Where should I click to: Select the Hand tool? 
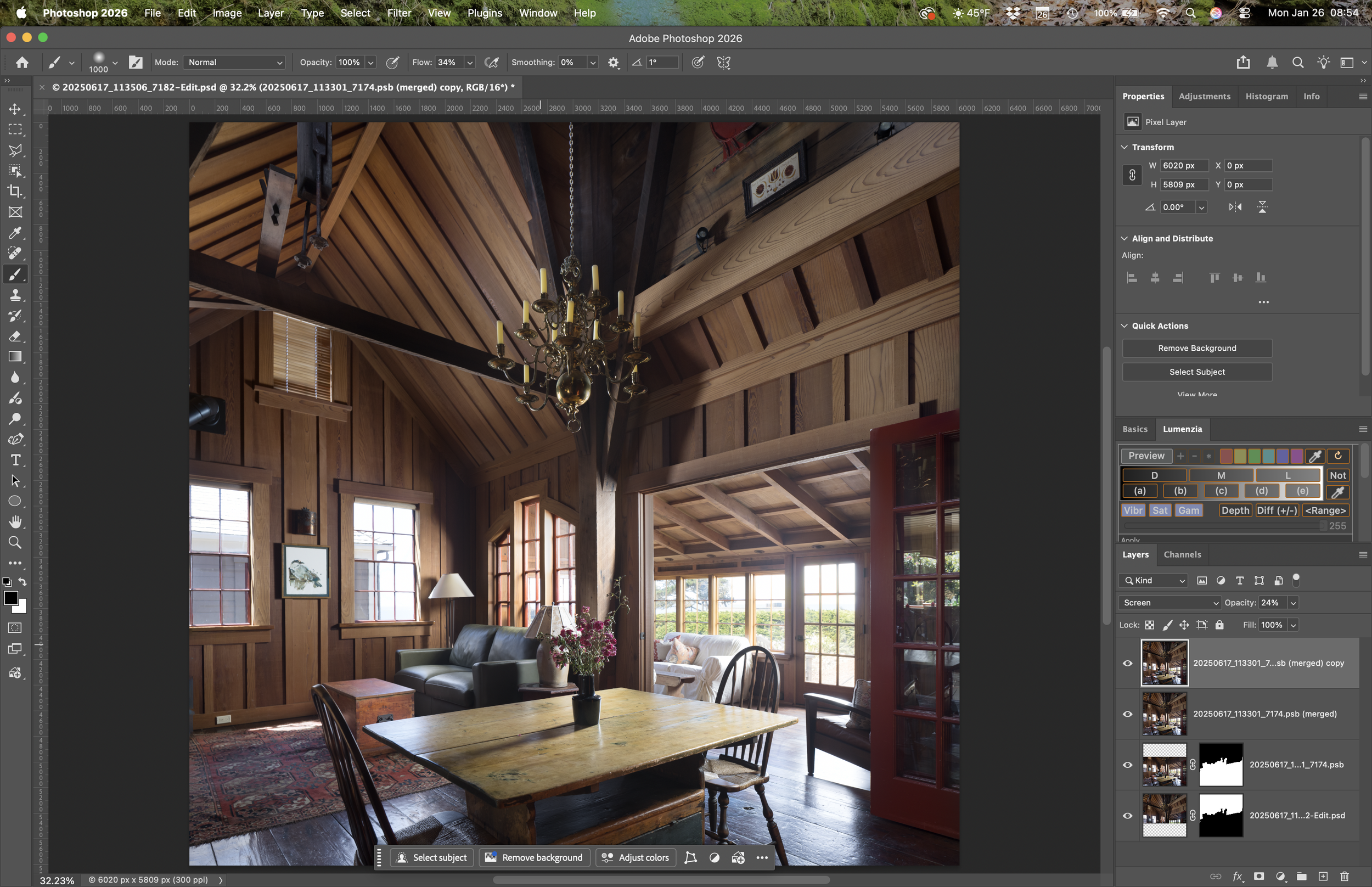tap(15, 522)
